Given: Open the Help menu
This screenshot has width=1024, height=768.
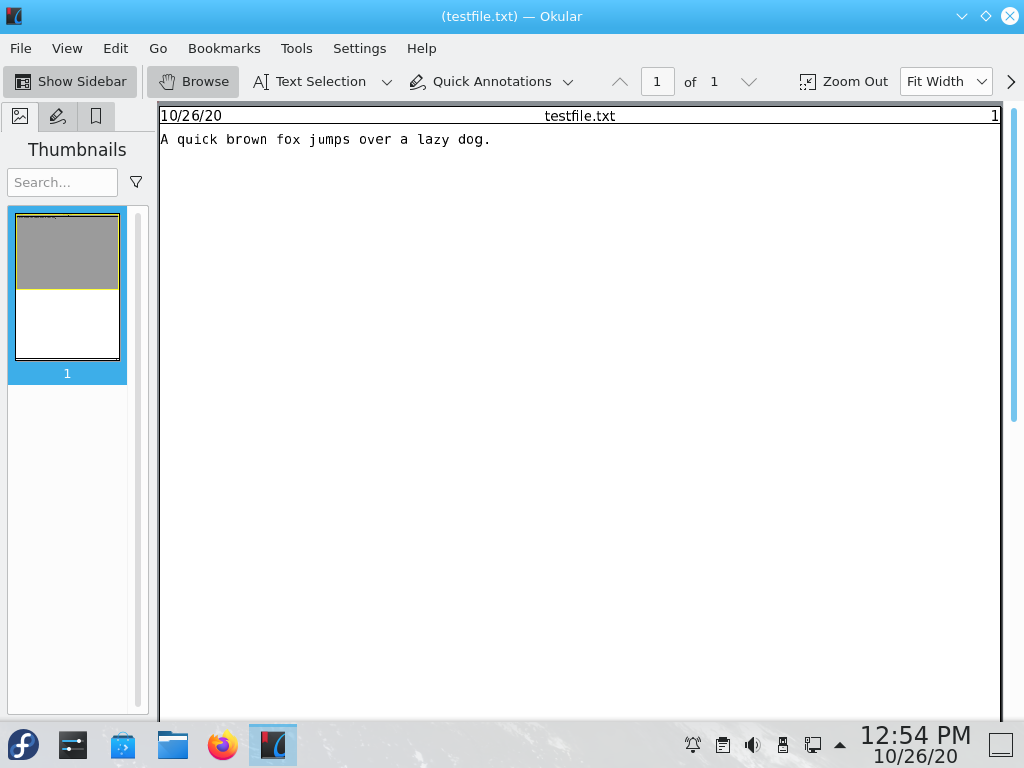Looking at the screenshot, I should click(x=421, y=48).
